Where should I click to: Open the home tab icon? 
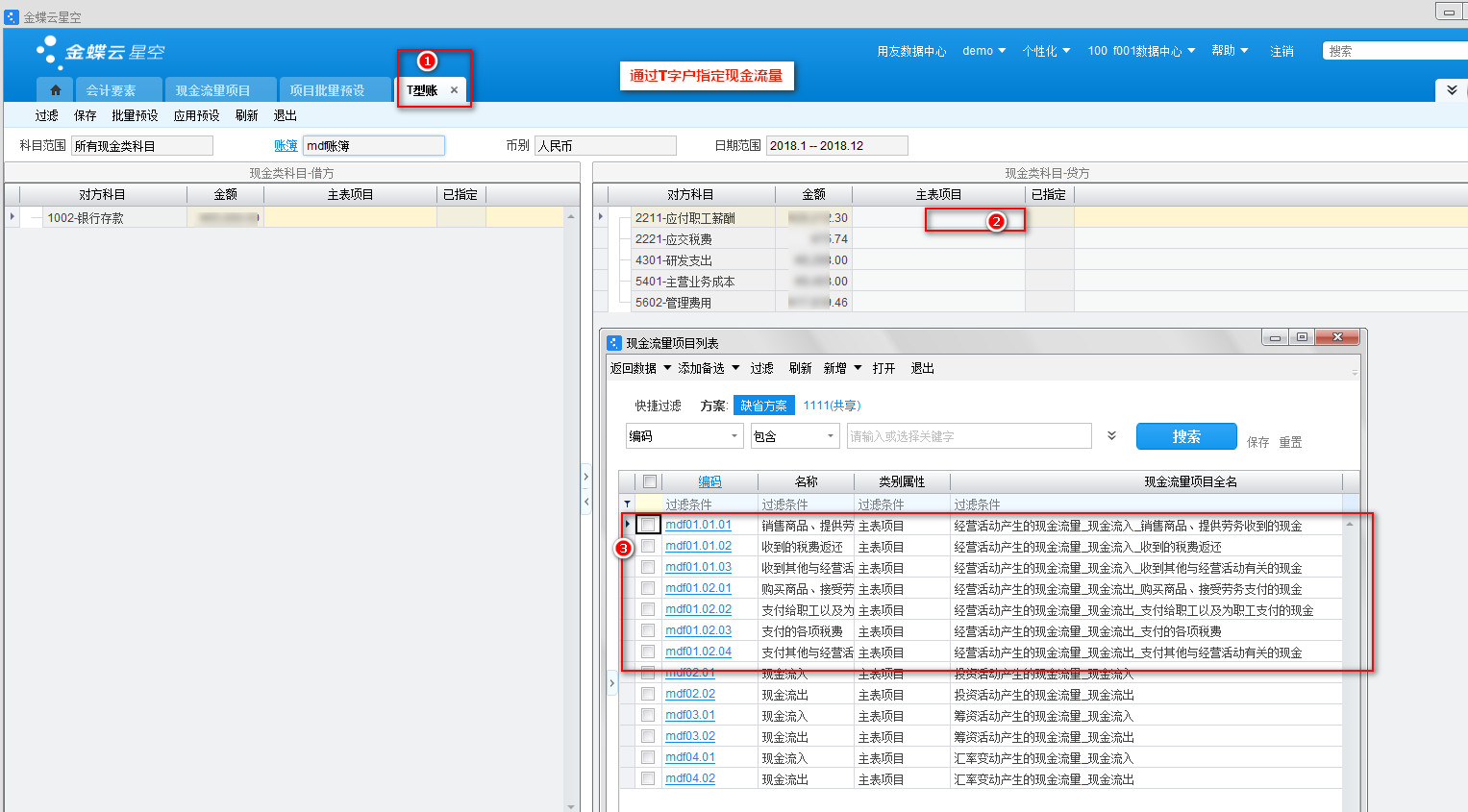click(55, 90)
